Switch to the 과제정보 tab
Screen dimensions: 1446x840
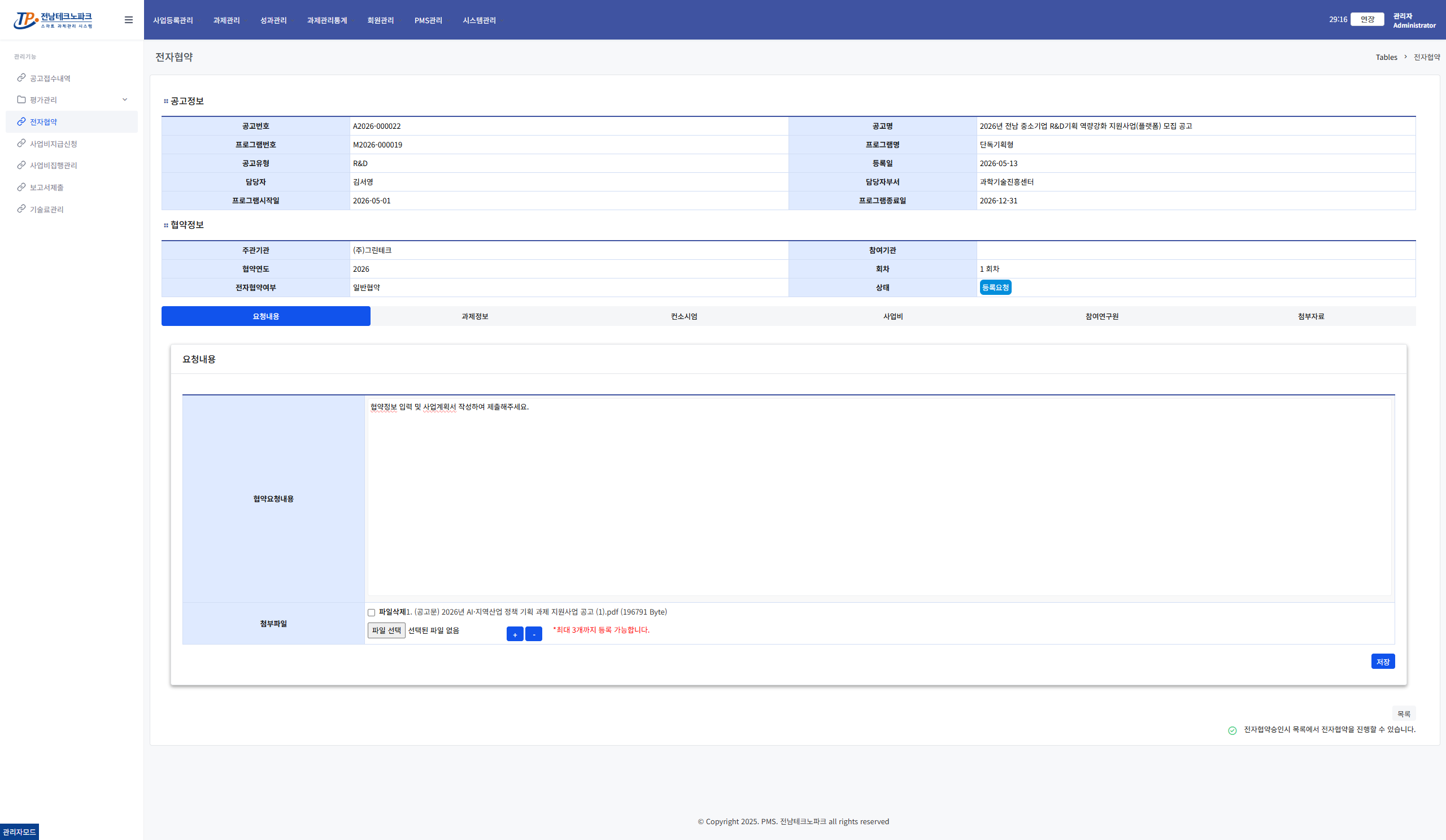(475, 316)
